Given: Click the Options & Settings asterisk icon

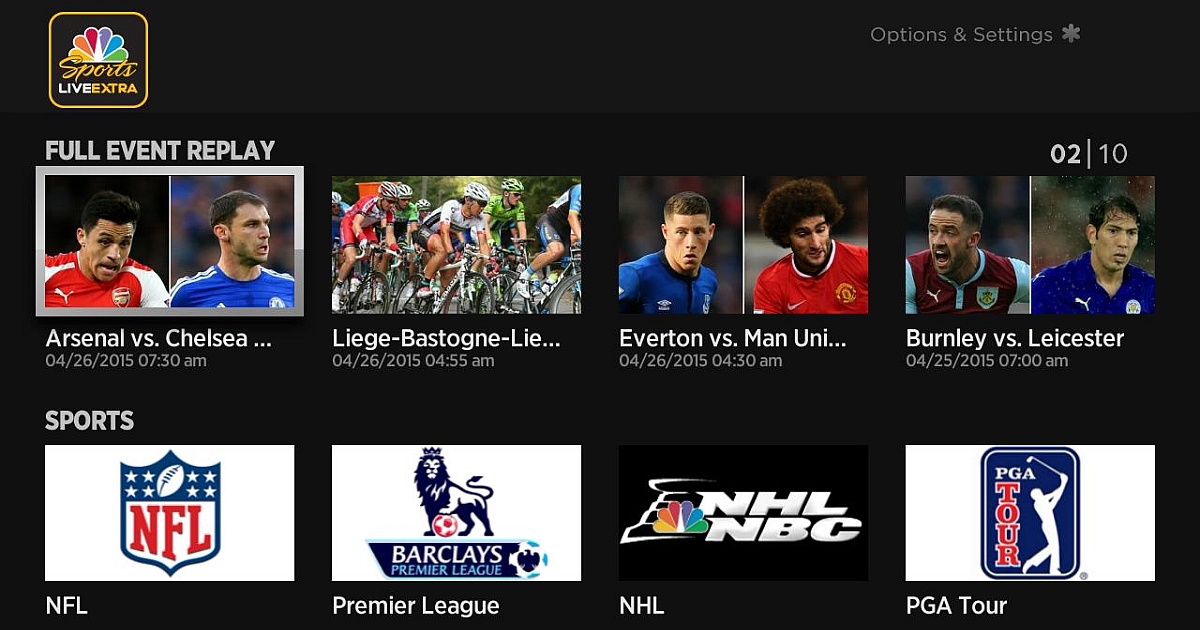Looking at the screenshot, I should coord(1071,34).
